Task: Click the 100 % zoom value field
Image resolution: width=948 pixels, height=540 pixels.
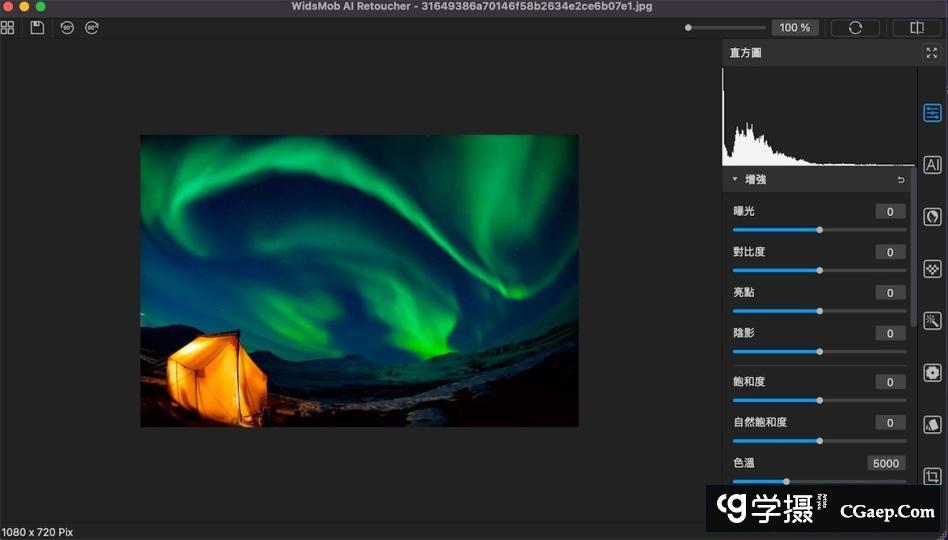Action: pos(795,28)
